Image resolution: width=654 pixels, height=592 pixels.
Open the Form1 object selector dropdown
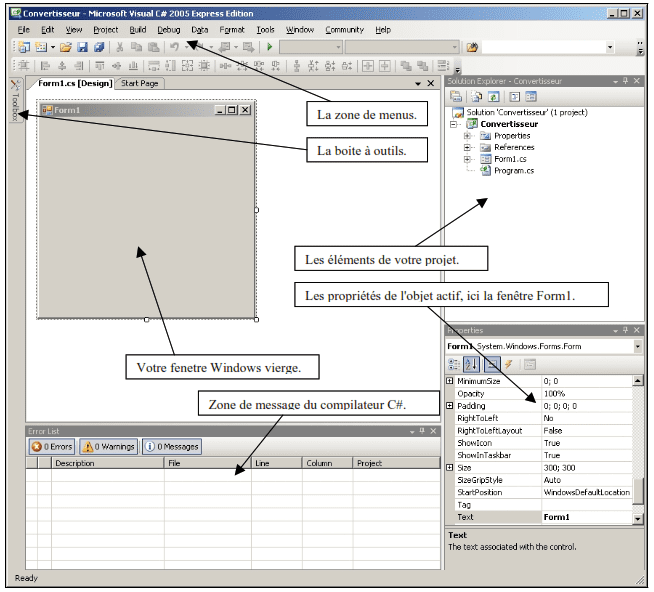click(x=637, y=347)
